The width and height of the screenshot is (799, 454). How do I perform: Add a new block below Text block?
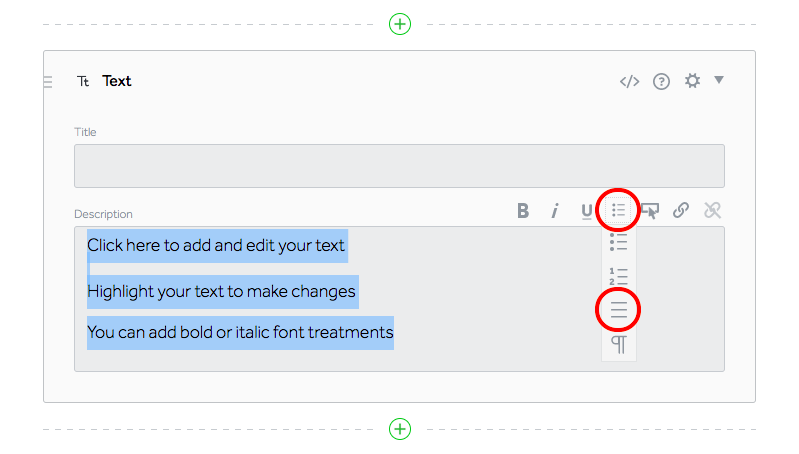pyautogui.click(x=400, y=429)
